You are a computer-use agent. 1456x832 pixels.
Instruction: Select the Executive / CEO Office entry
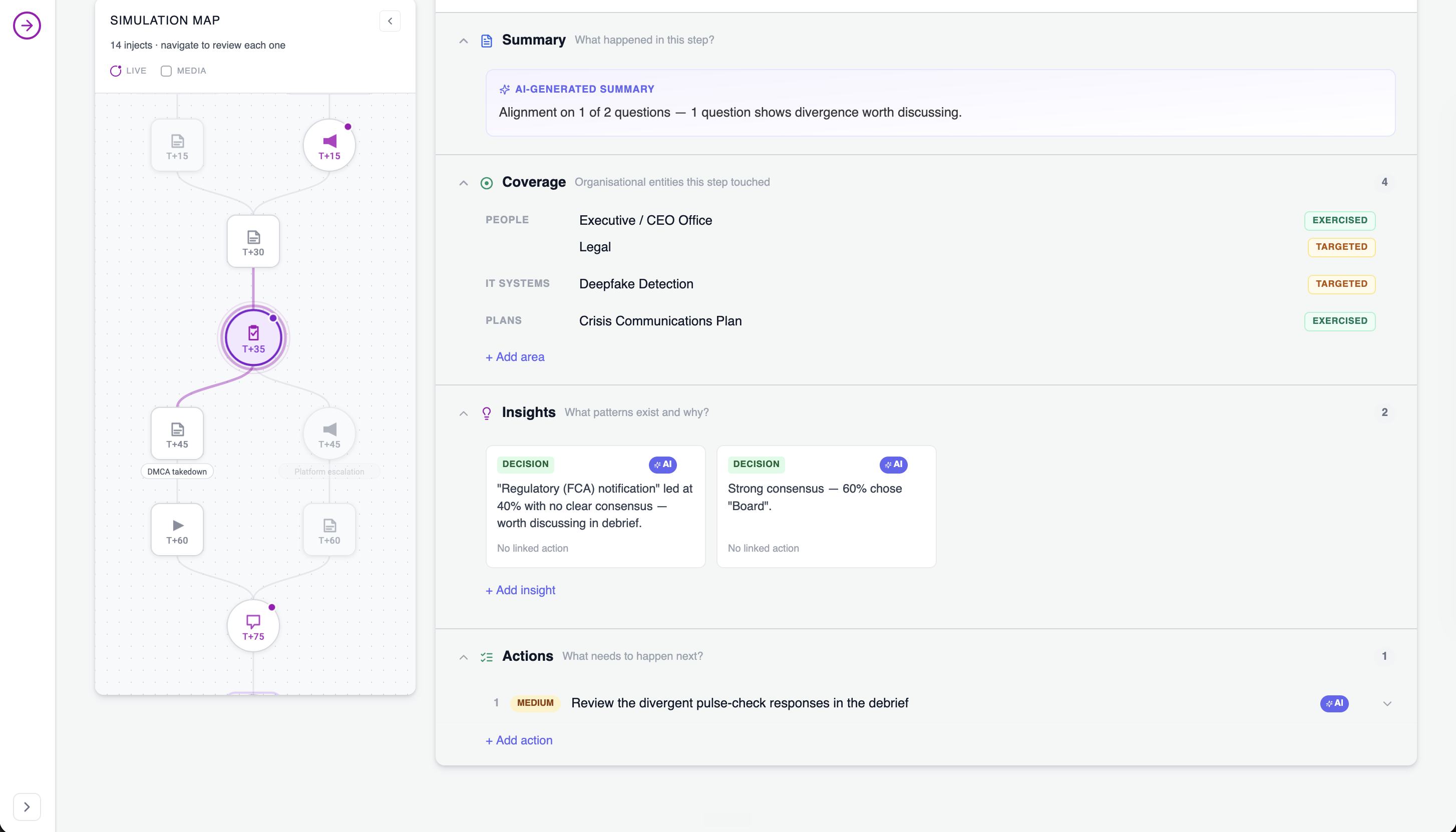point(646,221)
